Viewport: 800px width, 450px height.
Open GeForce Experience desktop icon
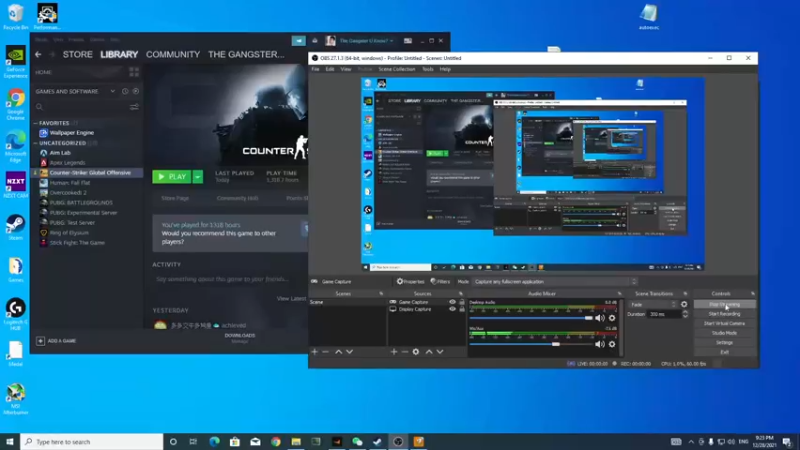click(x=15, y=62)
